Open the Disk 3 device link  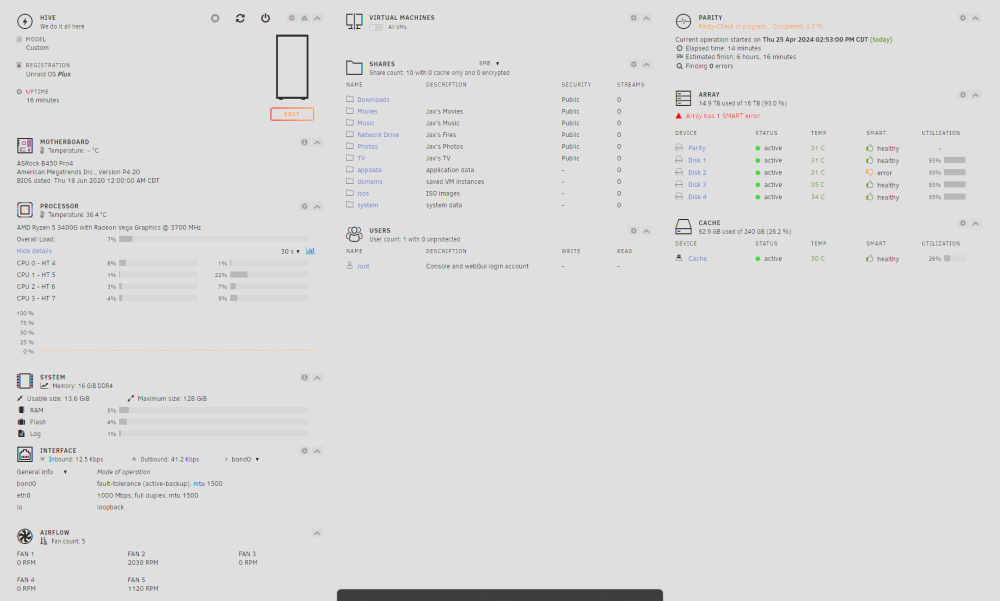(x=697, y=185)
